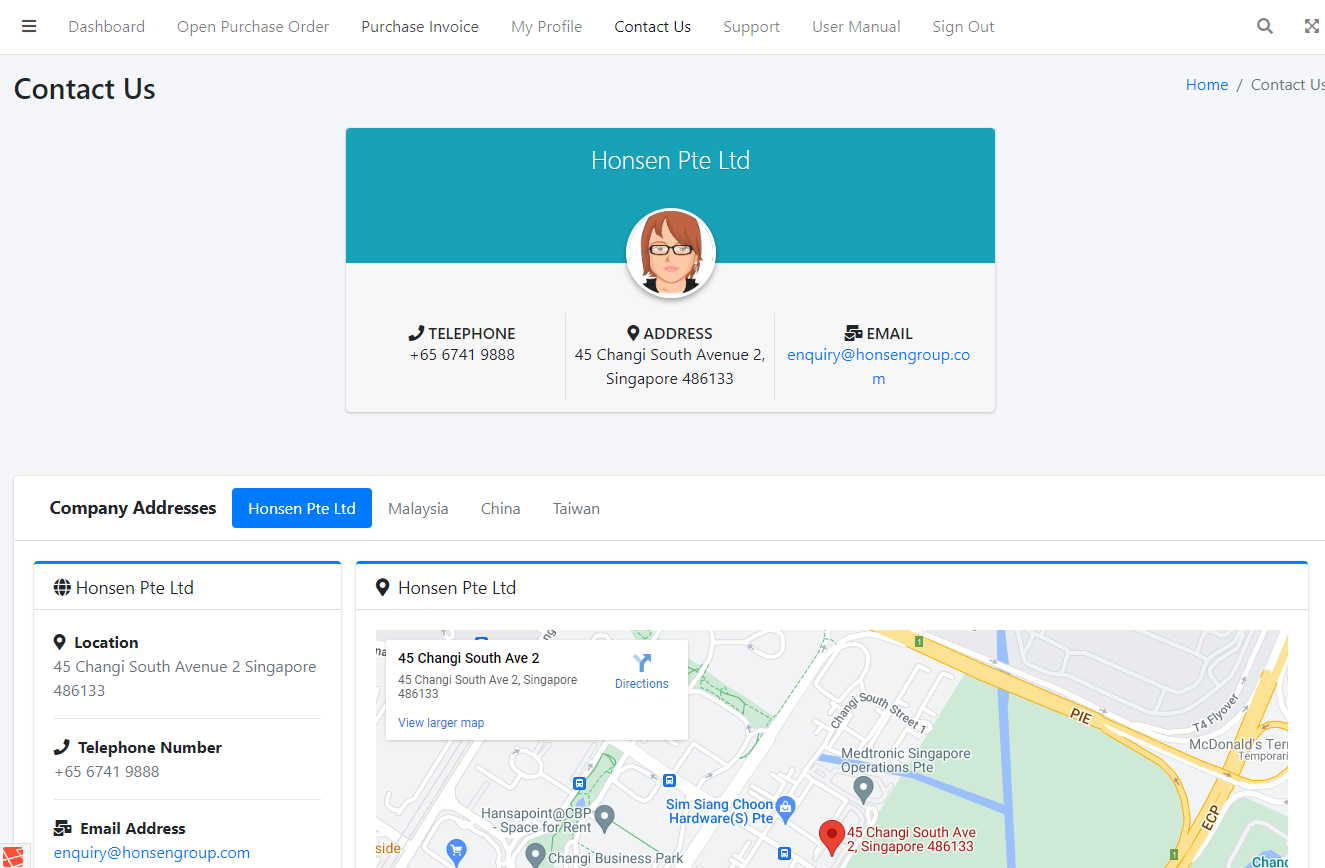Click the search magnifier icon

point(1265,27)
